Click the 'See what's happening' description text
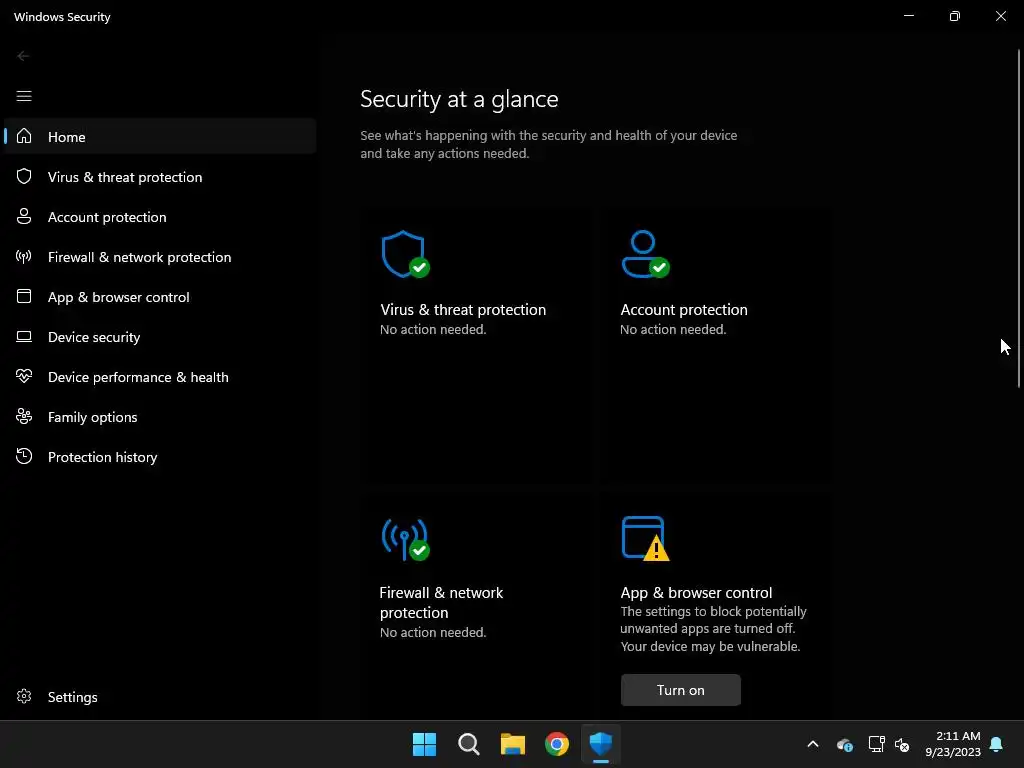 coord(549,144)
